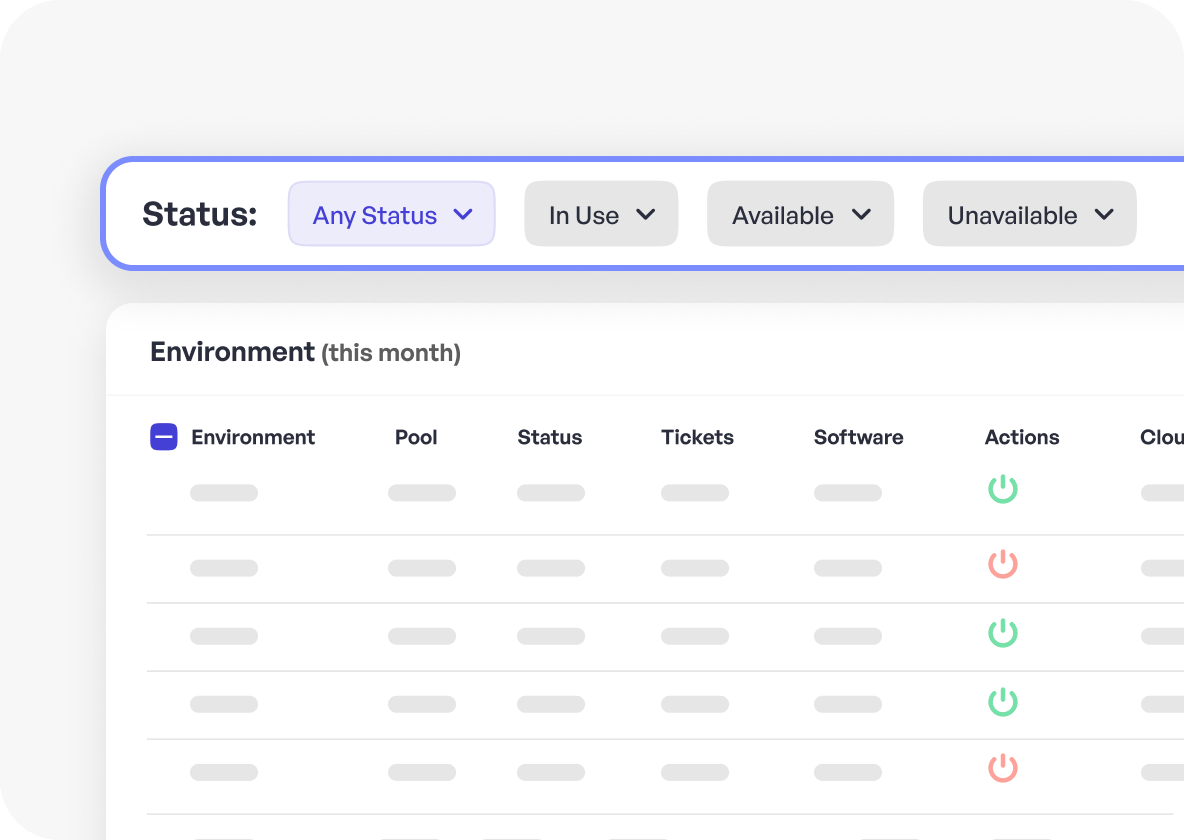Sort by the Status column header
This screenshot has width=1184, height=840.
pyautogui.click(x=550, y=437)
